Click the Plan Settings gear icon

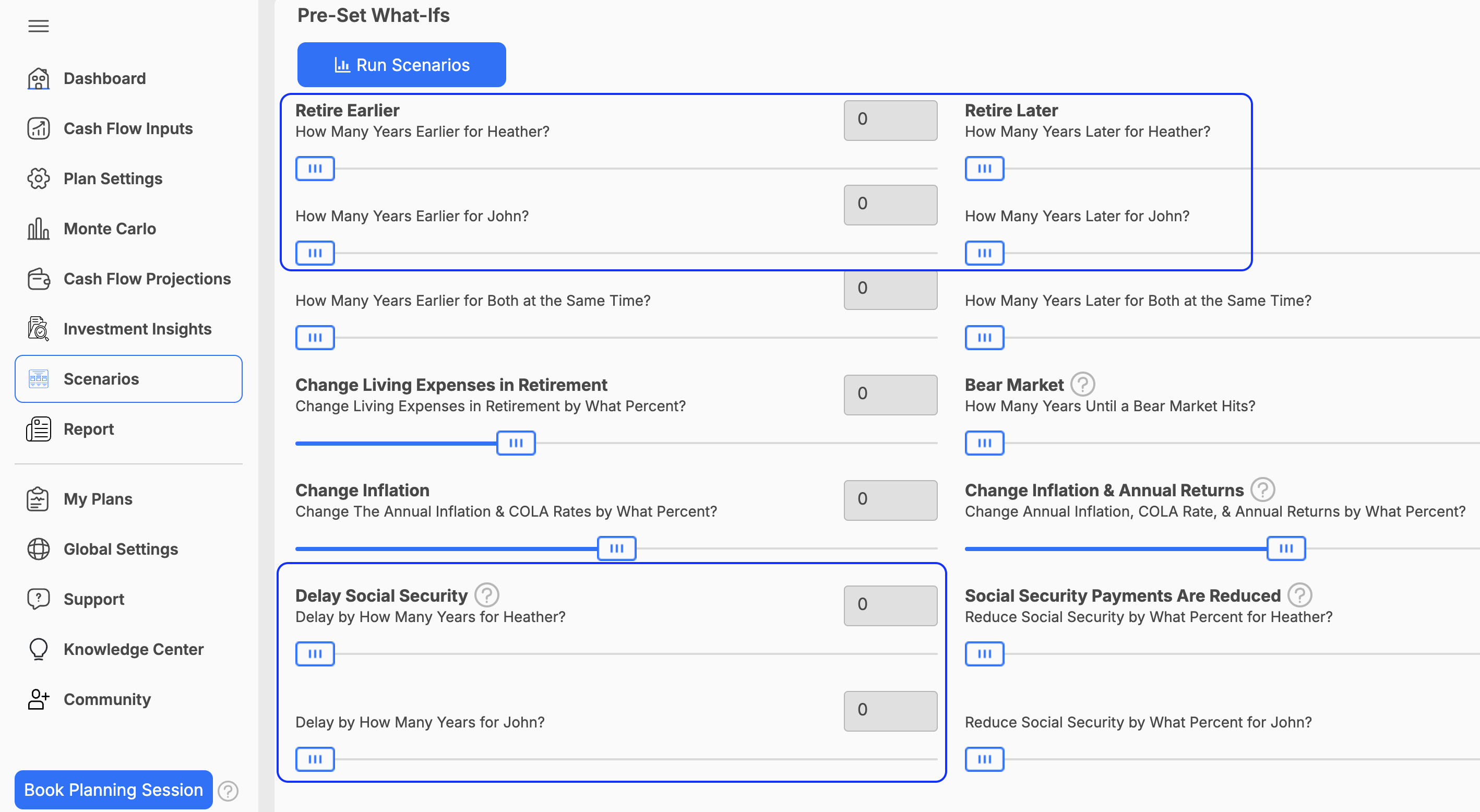point(39,178)
